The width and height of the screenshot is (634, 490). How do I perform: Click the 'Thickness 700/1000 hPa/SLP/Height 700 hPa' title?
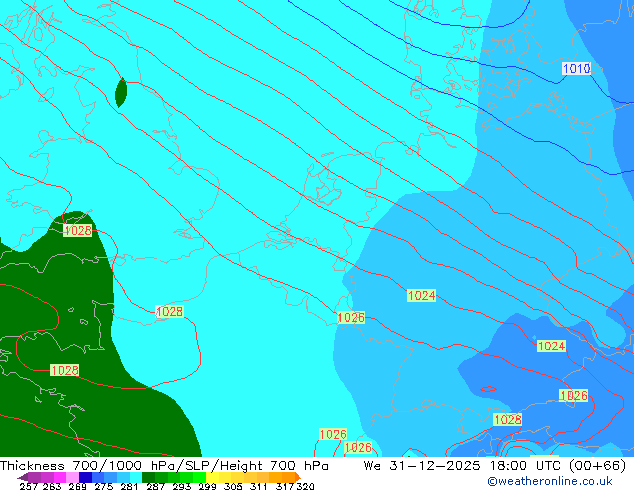click(164, 466)
